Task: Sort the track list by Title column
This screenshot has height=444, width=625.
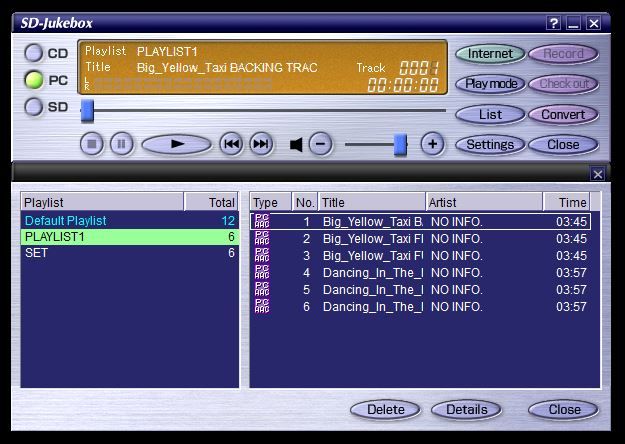Action: tap(371, 202)
